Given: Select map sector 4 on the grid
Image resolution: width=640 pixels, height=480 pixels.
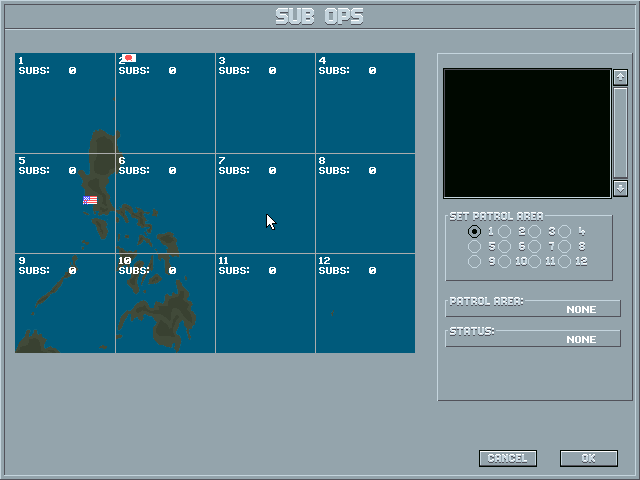Looking at the screenshot, I should [365, 103].
